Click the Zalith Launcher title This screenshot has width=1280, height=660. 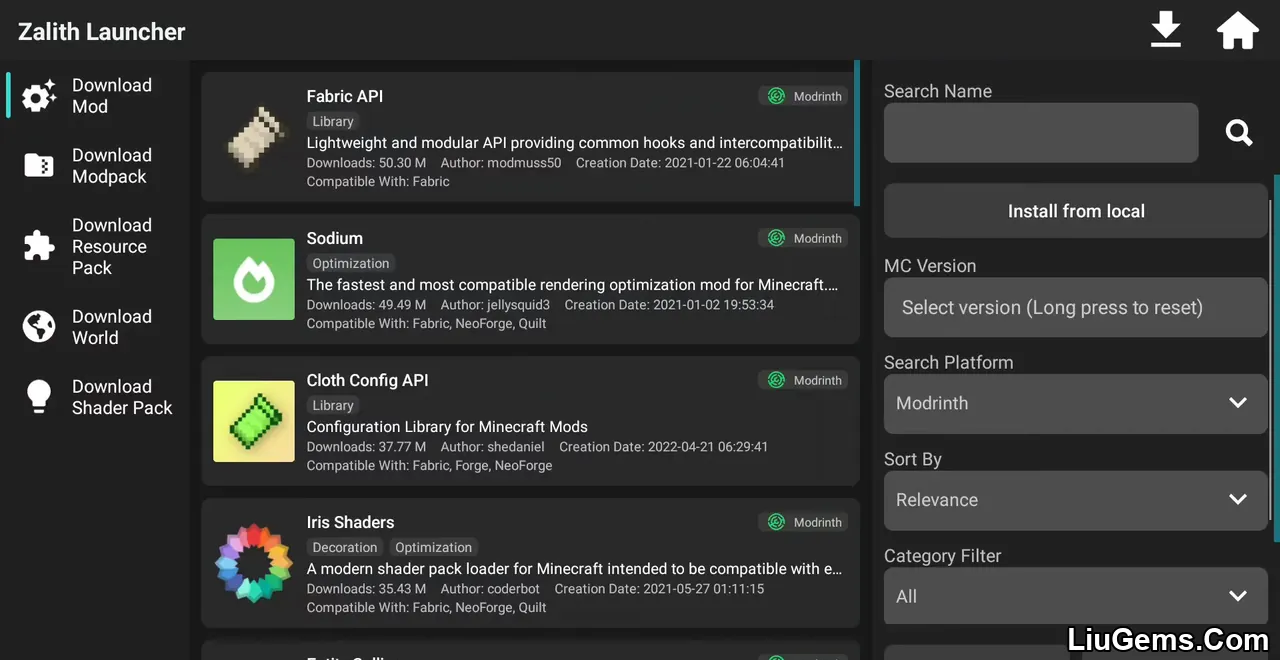click(x=101, y=31)
